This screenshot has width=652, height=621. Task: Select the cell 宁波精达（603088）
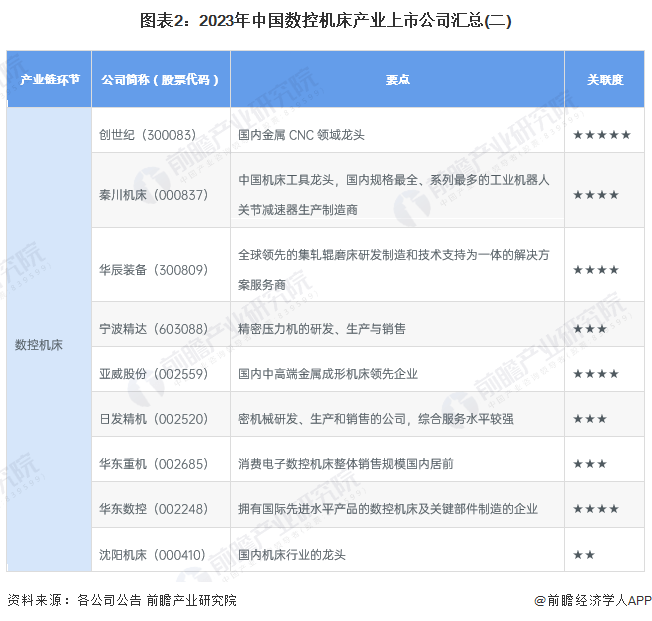[x=161, y=324]
